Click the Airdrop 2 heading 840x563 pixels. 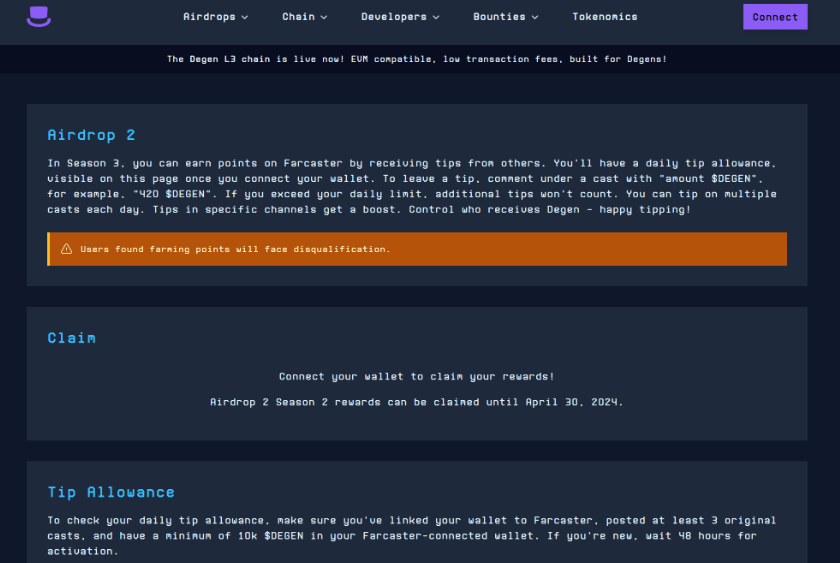point(91,135)
